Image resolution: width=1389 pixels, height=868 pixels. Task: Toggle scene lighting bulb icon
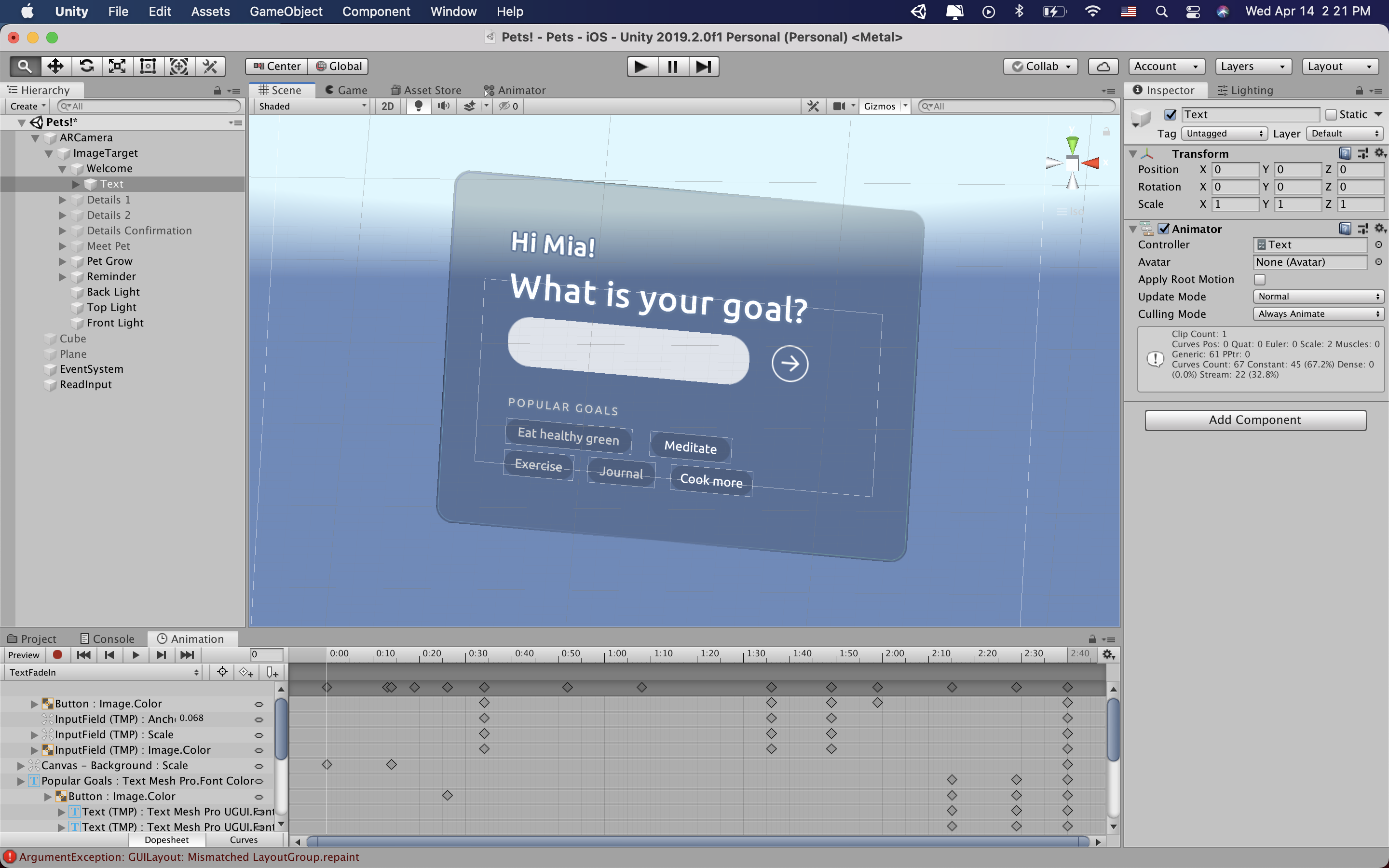(419, 106)
